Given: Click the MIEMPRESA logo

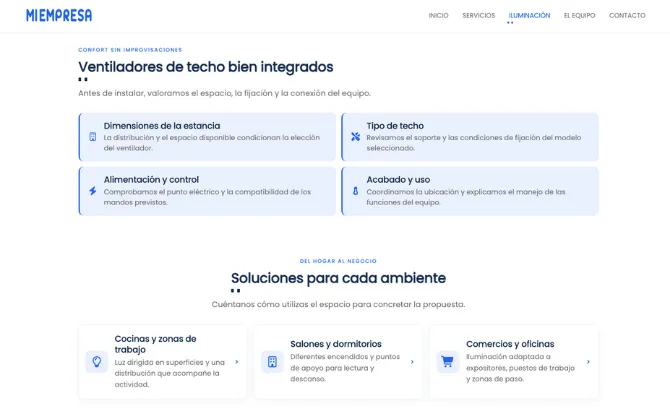Looking at the screenshot, I should (x=59, y=15).
